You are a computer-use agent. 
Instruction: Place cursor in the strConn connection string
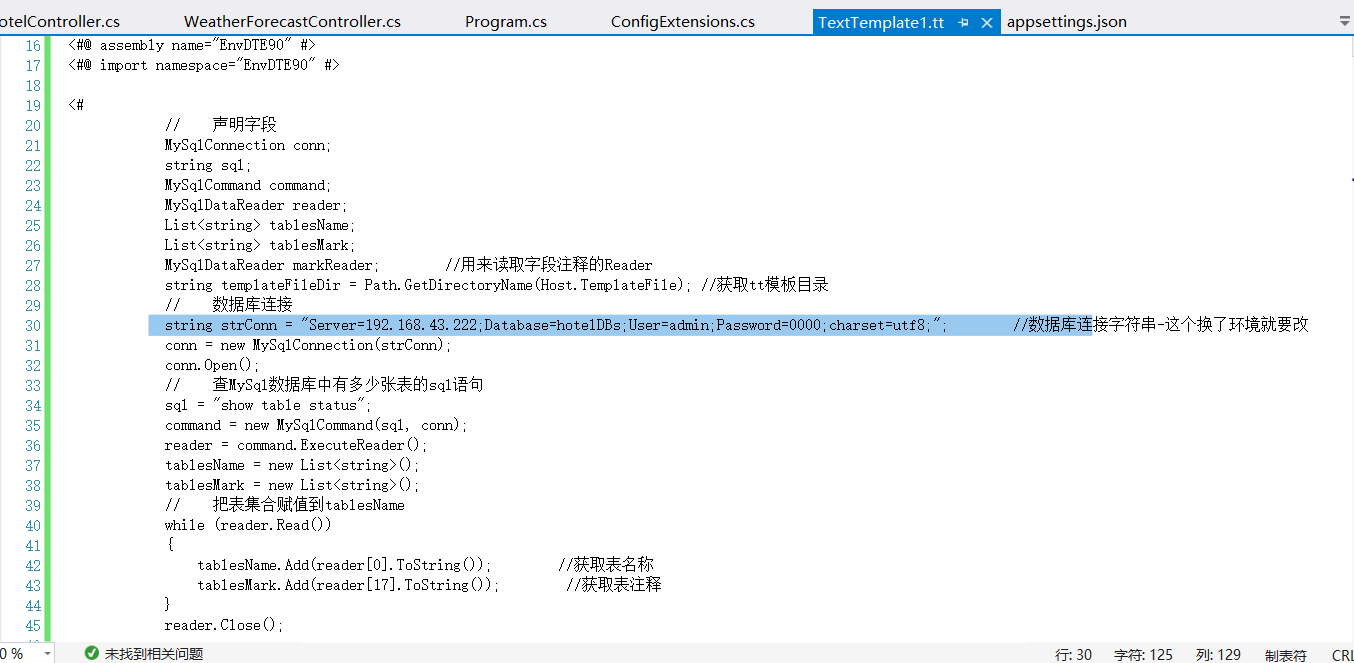(x=622, y=325)
